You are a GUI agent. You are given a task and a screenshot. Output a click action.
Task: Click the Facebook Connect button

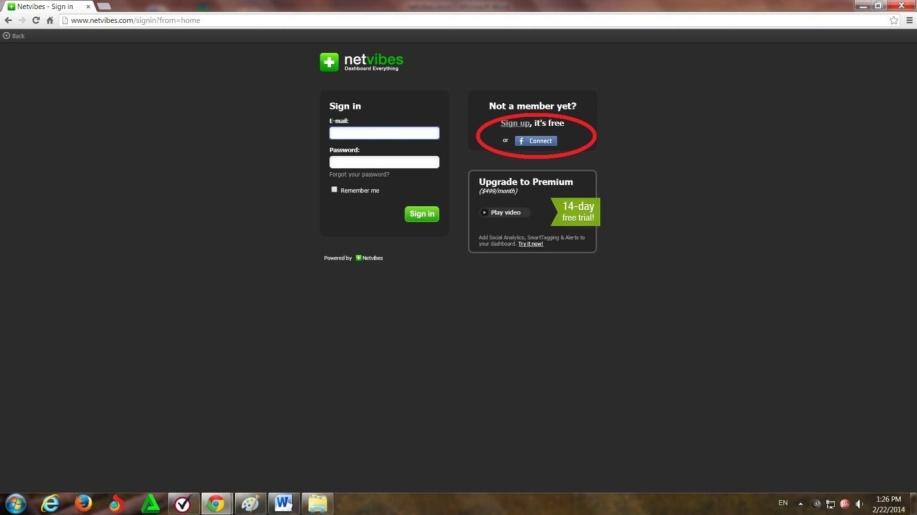(536, 141)
